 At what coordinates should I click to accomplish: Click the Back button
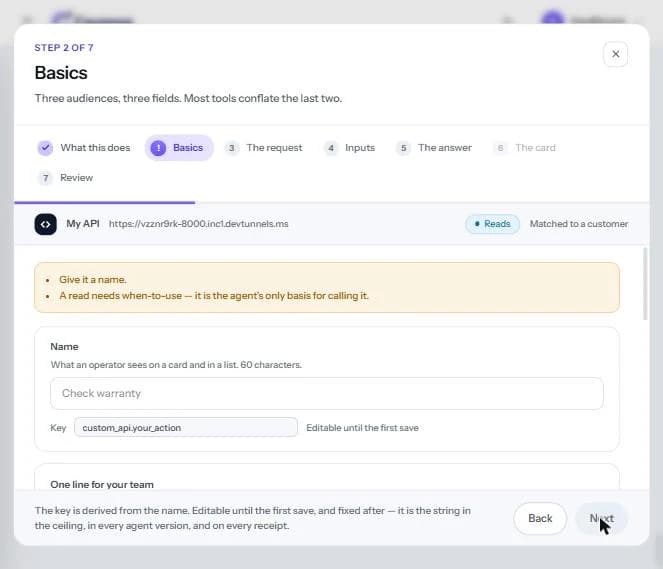(540, 518)
